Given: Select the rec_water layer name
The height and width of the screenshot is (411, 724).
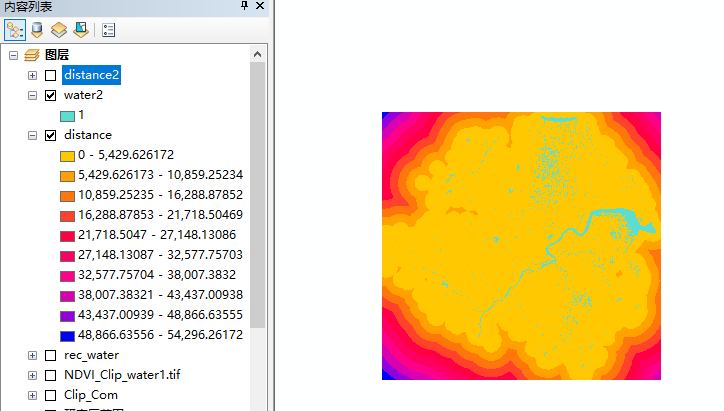Looking at the screenshot, I should coord(91,355).
